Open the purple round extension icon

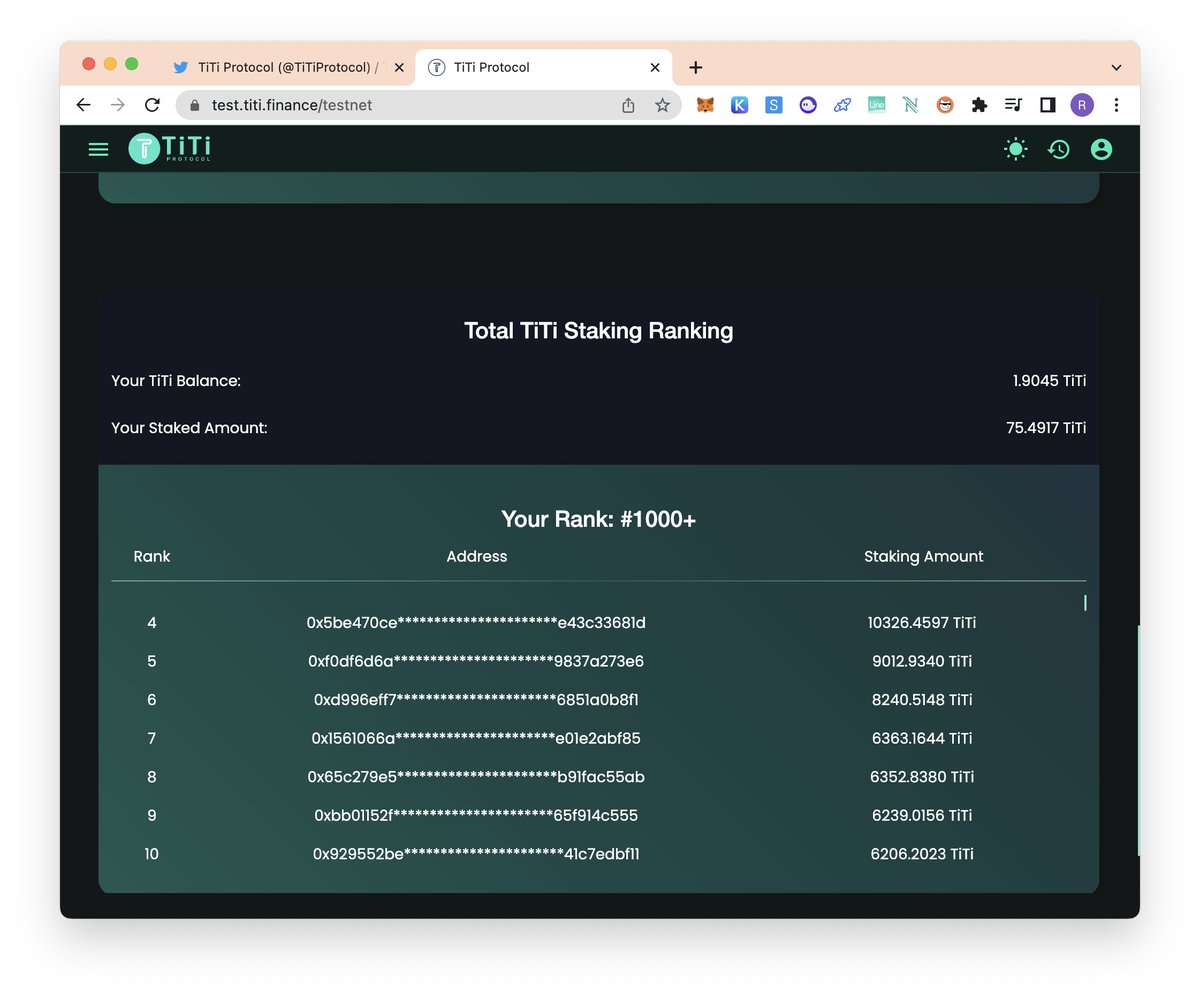808,105
